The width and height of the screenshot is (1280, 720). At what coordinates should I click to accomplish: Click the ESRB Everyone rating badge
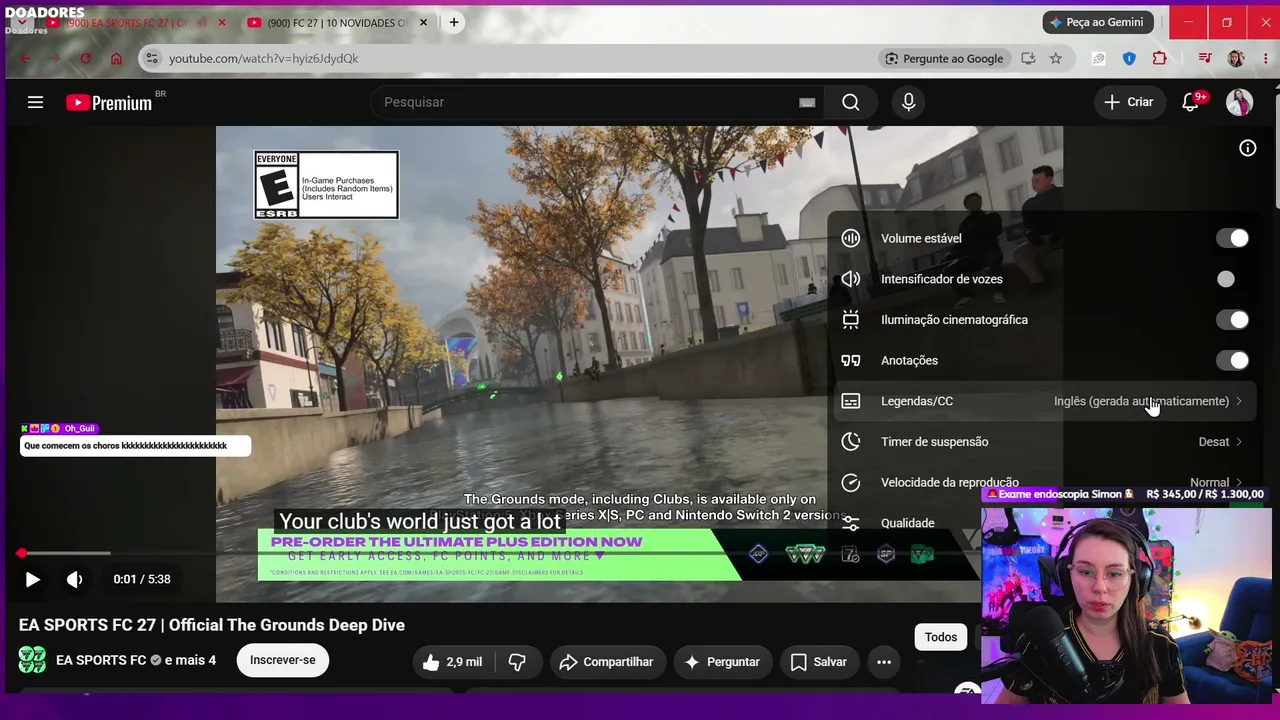click(x=327, y=185)
